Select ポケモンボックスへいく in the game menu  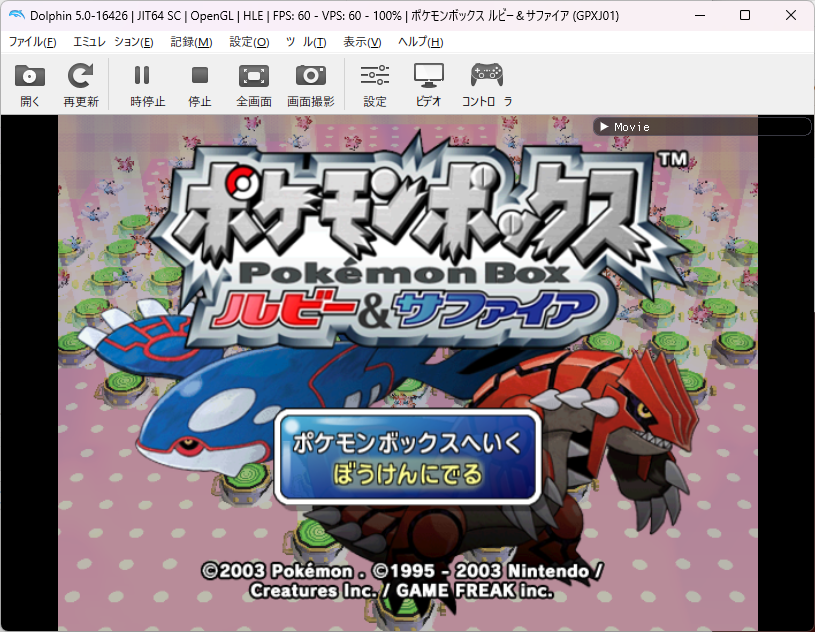point(407,443)
